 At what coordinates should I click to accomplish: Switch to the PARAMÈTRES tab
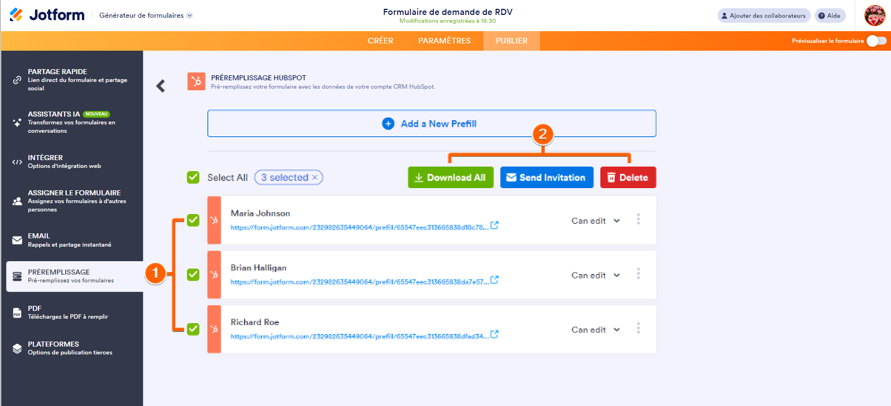coord(444,41)
